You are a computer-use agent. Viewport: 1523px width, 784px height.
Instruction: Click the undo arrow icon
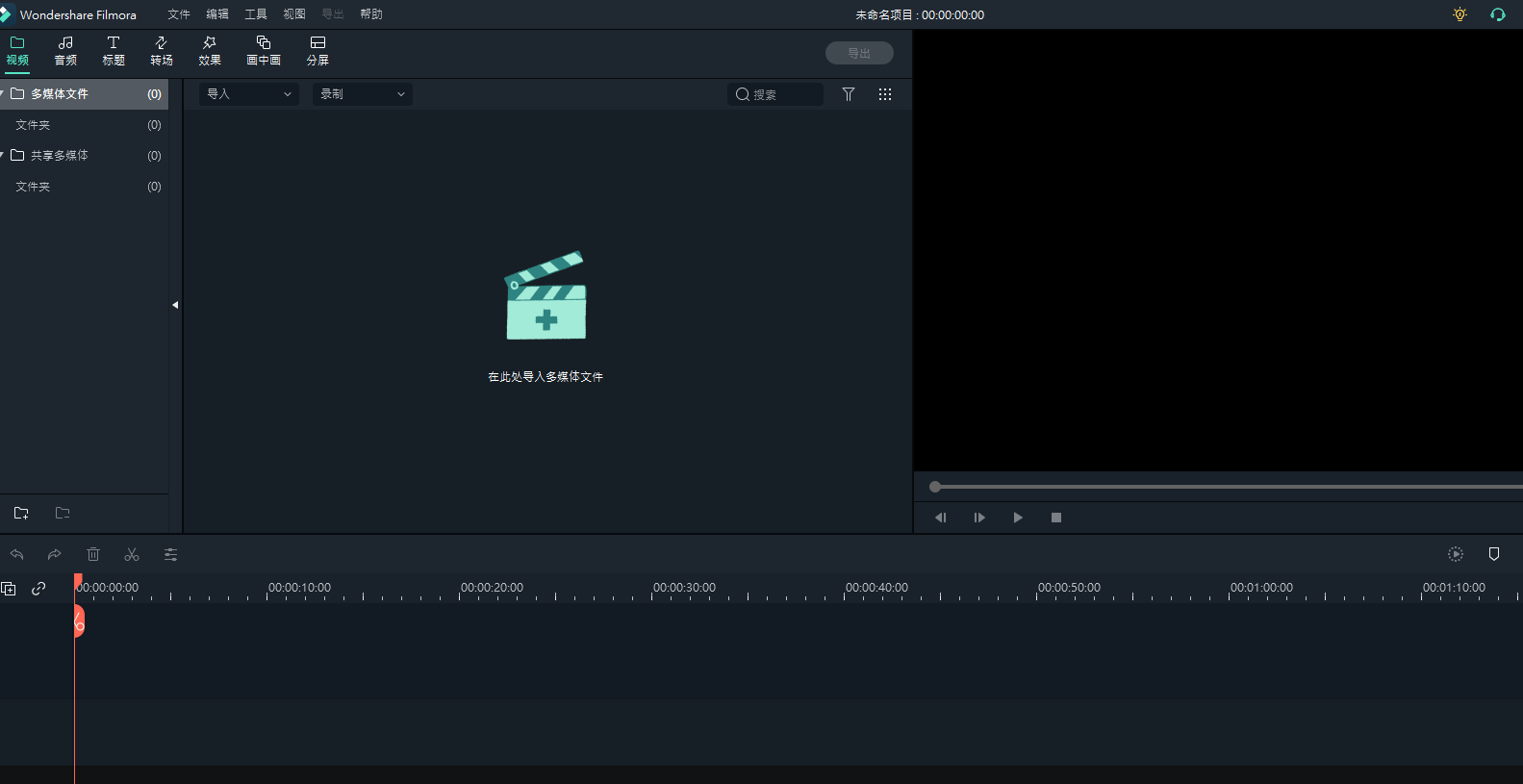(x=16, y=554)
